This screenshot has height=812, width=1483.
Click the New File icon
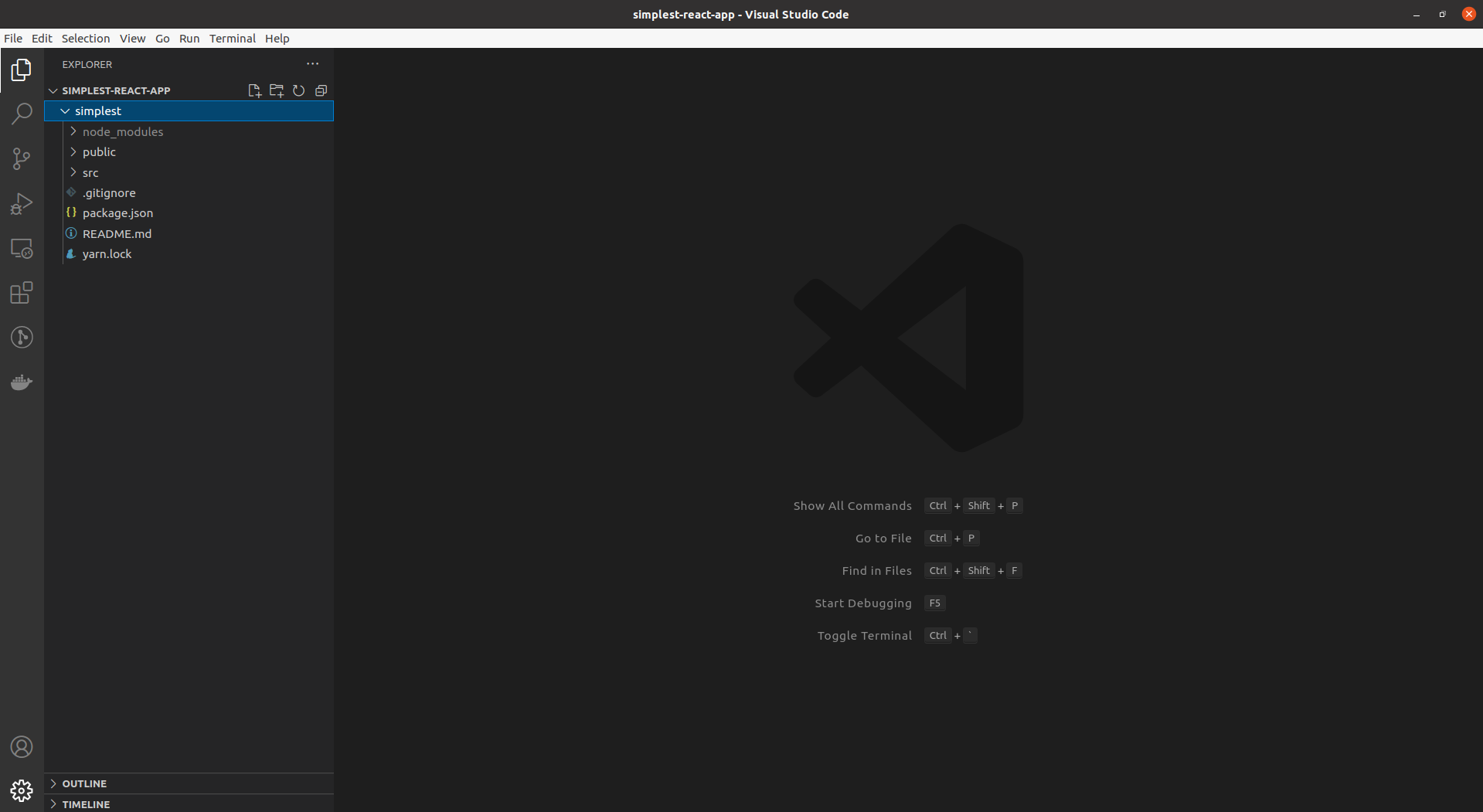254,91
